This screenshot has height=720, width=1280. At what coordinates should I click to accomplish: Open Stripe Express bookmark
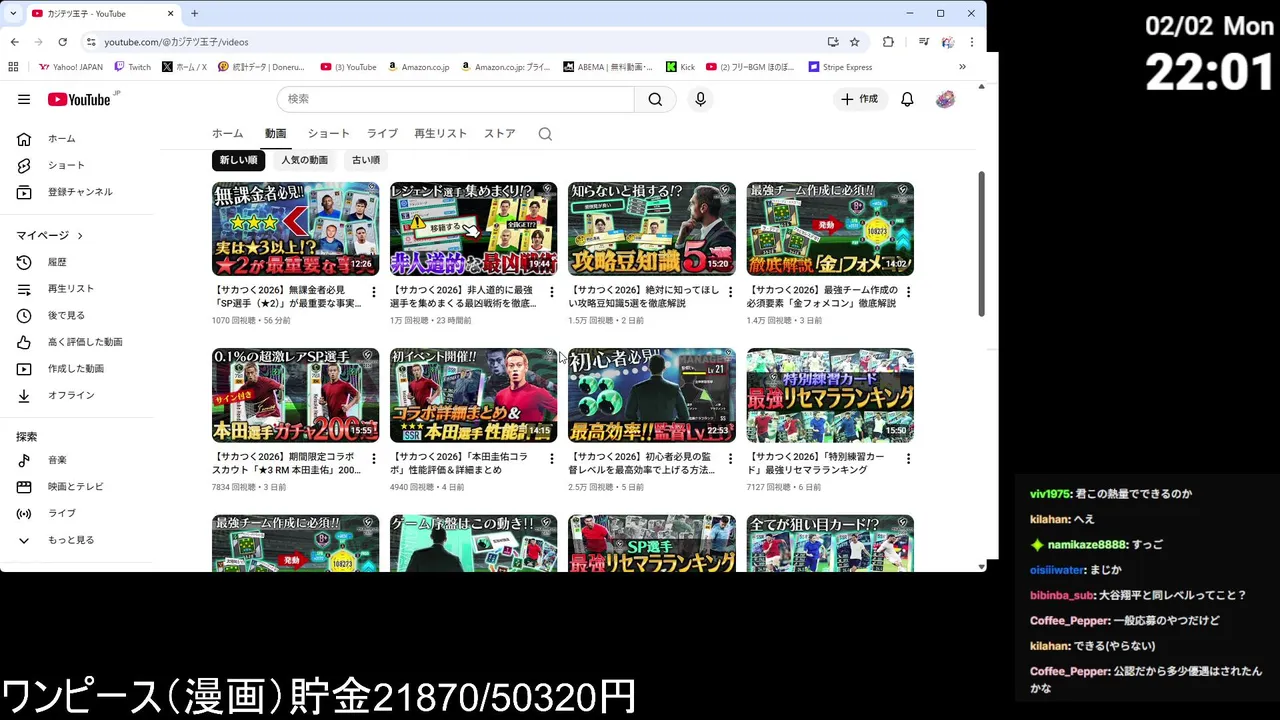(x=840, y=67)
